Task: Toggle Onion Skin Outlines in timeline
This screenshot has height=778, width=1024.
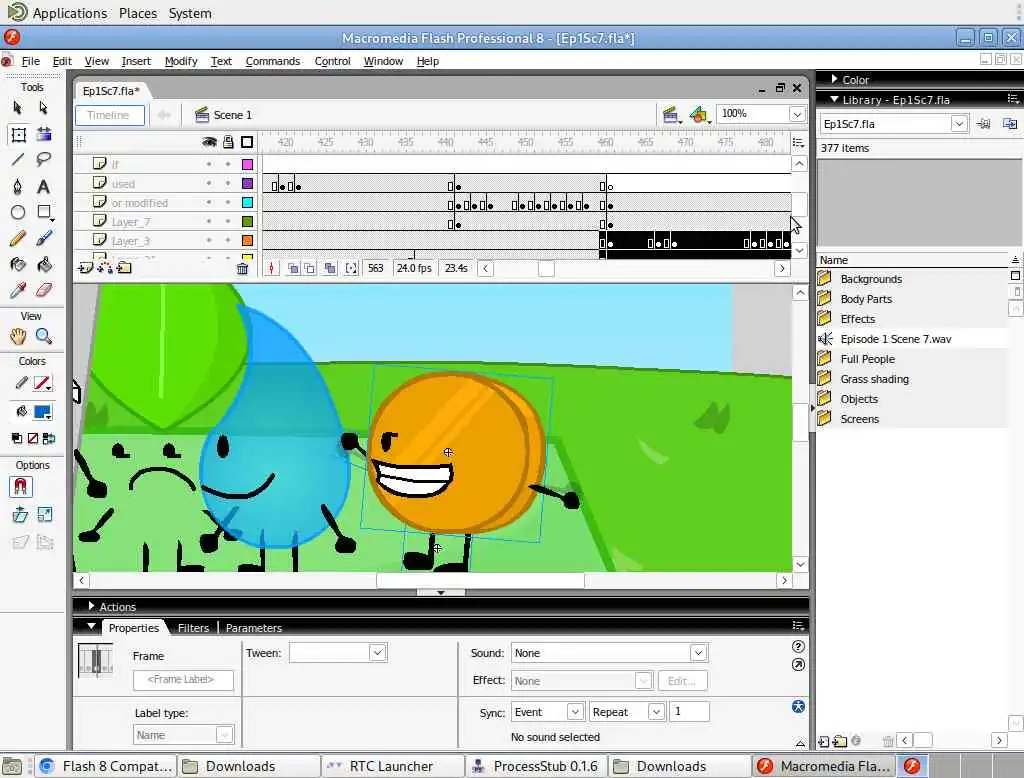Action: pos(310,268)
